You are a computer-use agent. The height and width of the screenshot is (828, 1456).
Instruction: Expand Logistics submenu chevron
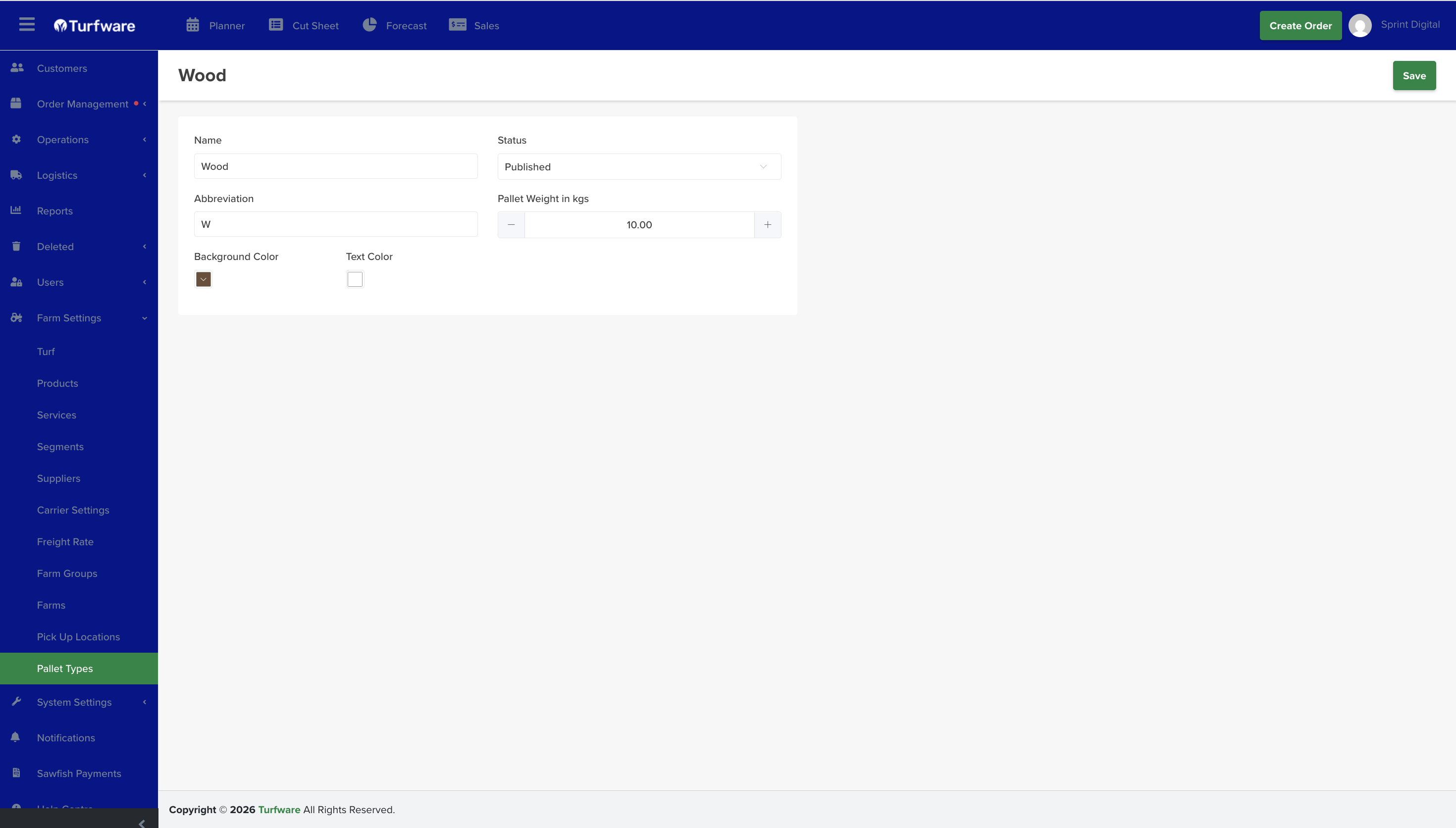pos(145,175)
